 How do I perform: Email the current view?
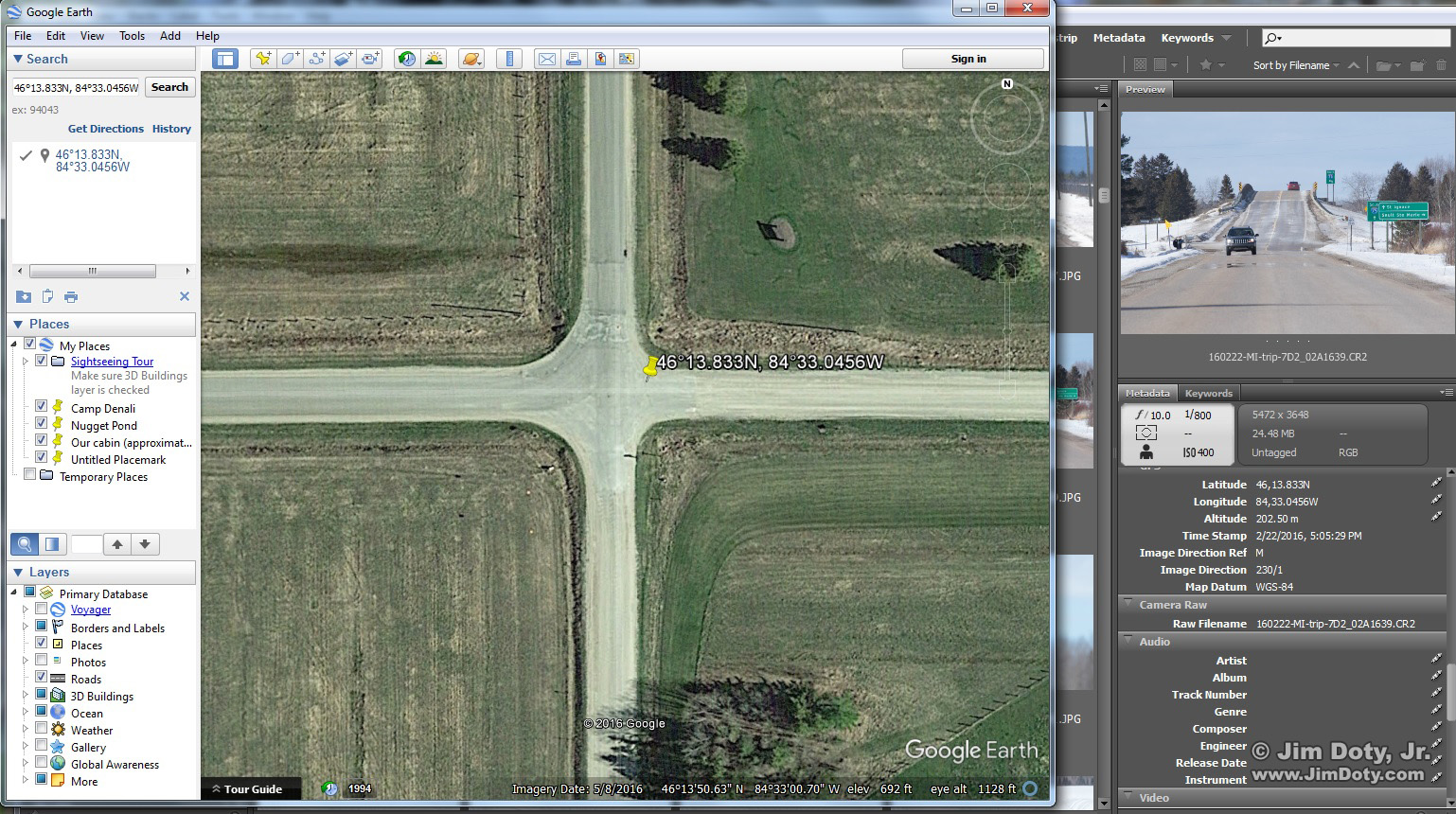coord(546,59)
